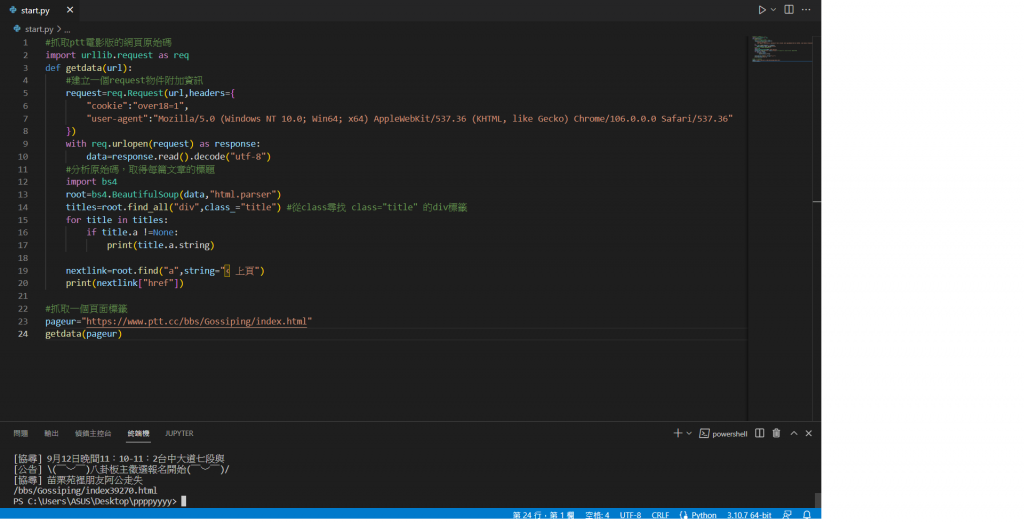
Task: Click 'data=response.read().decode("utf-8")' line
Action: [x=178, y=157]
